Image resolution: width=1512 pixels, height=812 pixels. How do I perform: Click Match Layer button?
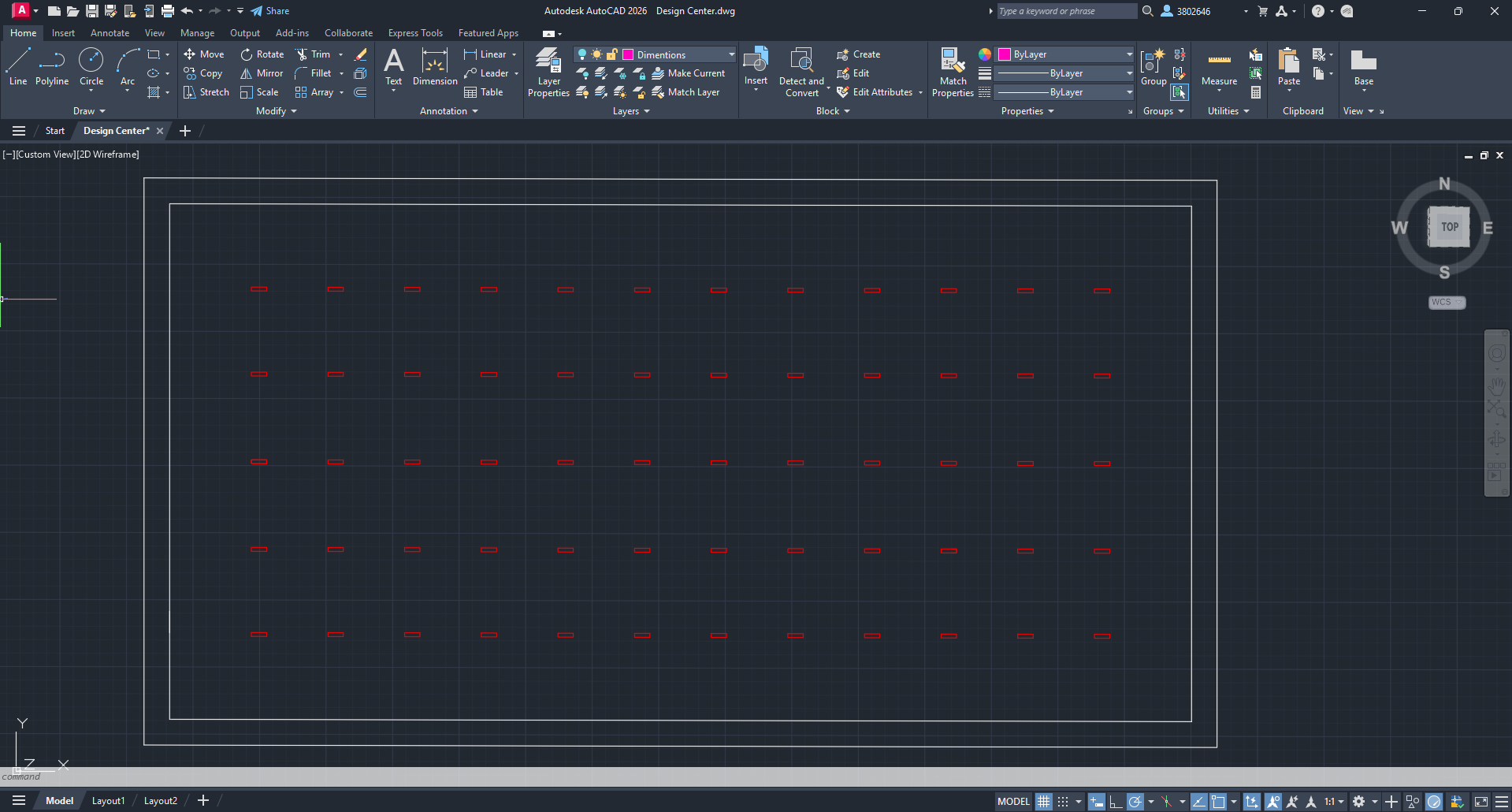[x=685, y=92]
